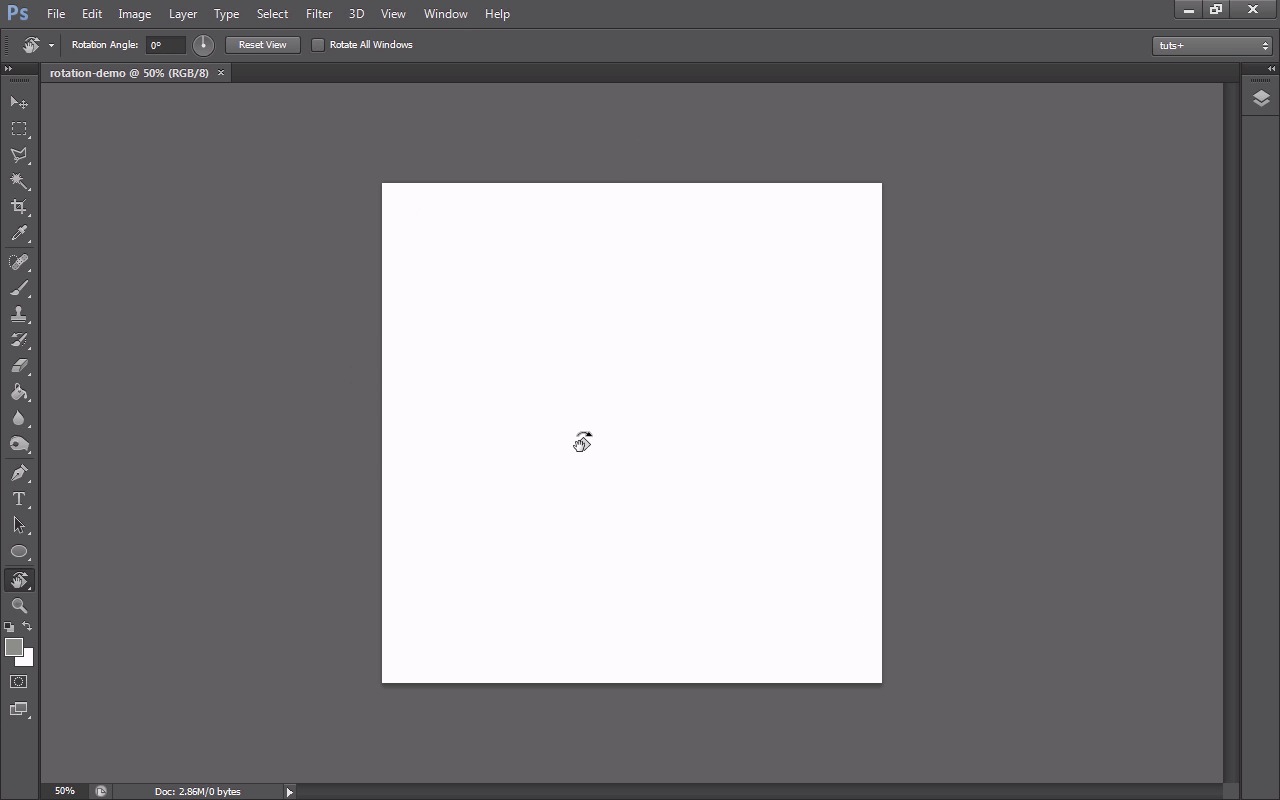This screenshot has height=800, width=1280.
Task: Select the Rotate View tool in toolbox
Action: click(x=19, y=580)
